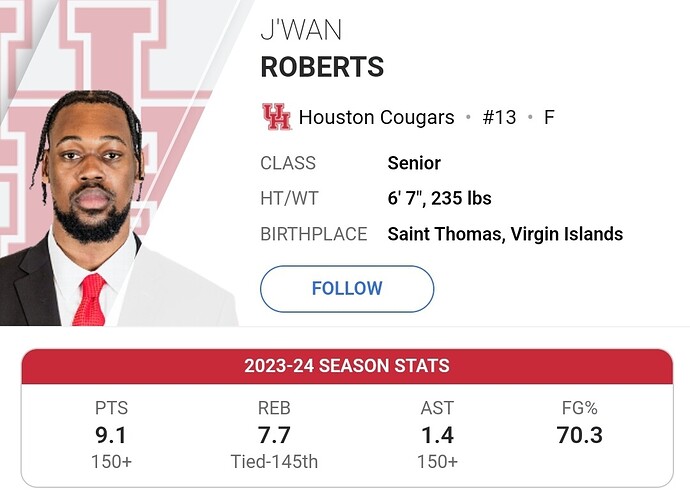Click jersey number #13
The width and height of the screenshot is (690, 492).
pyautogui.click(x=499, y=117)
